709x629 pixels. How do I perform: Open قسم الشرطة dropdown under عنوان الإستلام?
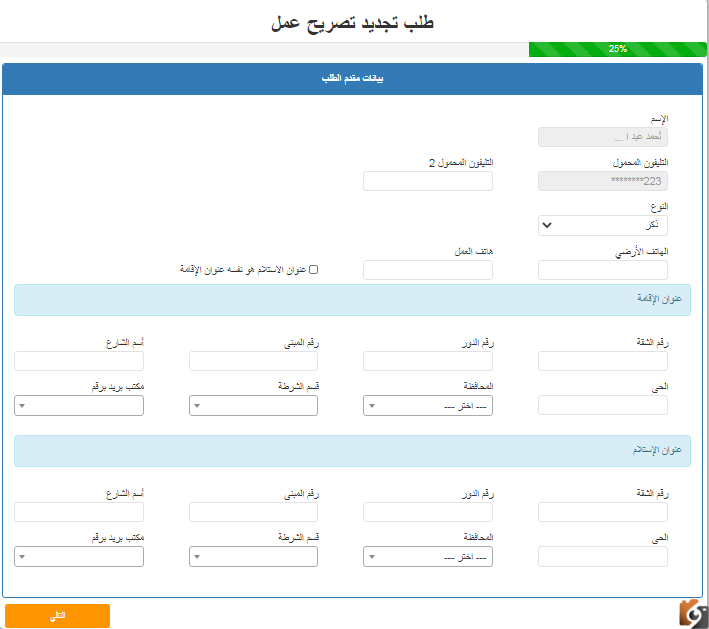tap(253, 557)
